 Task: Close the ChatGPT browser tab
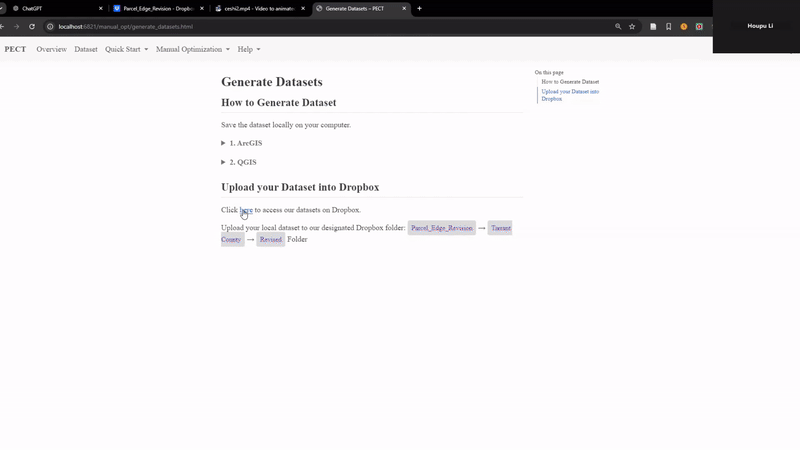point(101,8)
